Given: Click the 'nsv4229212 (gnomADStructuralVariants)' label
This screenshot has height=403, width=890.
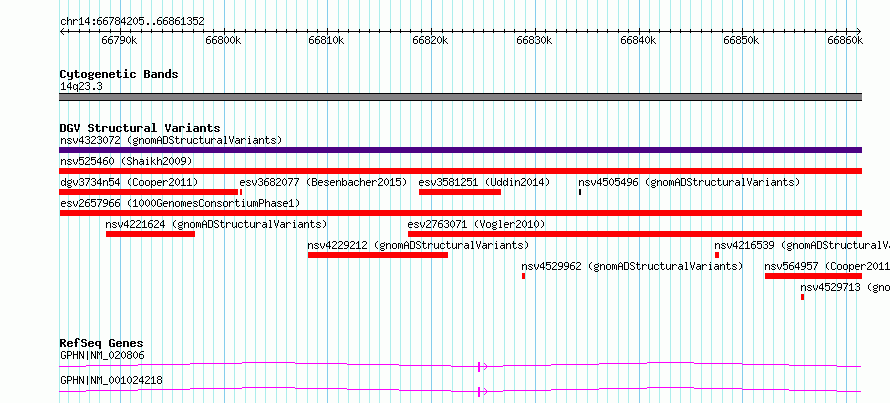Looking at the screenshot, I should (x=418, y=245).
